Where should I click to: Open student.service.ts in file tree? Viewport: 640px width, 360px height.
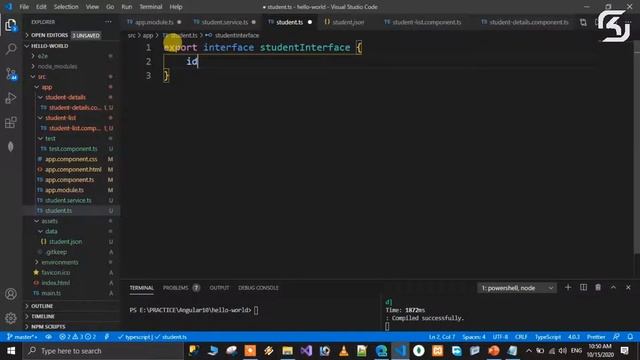pyautogui.click(x=68, y=200)
